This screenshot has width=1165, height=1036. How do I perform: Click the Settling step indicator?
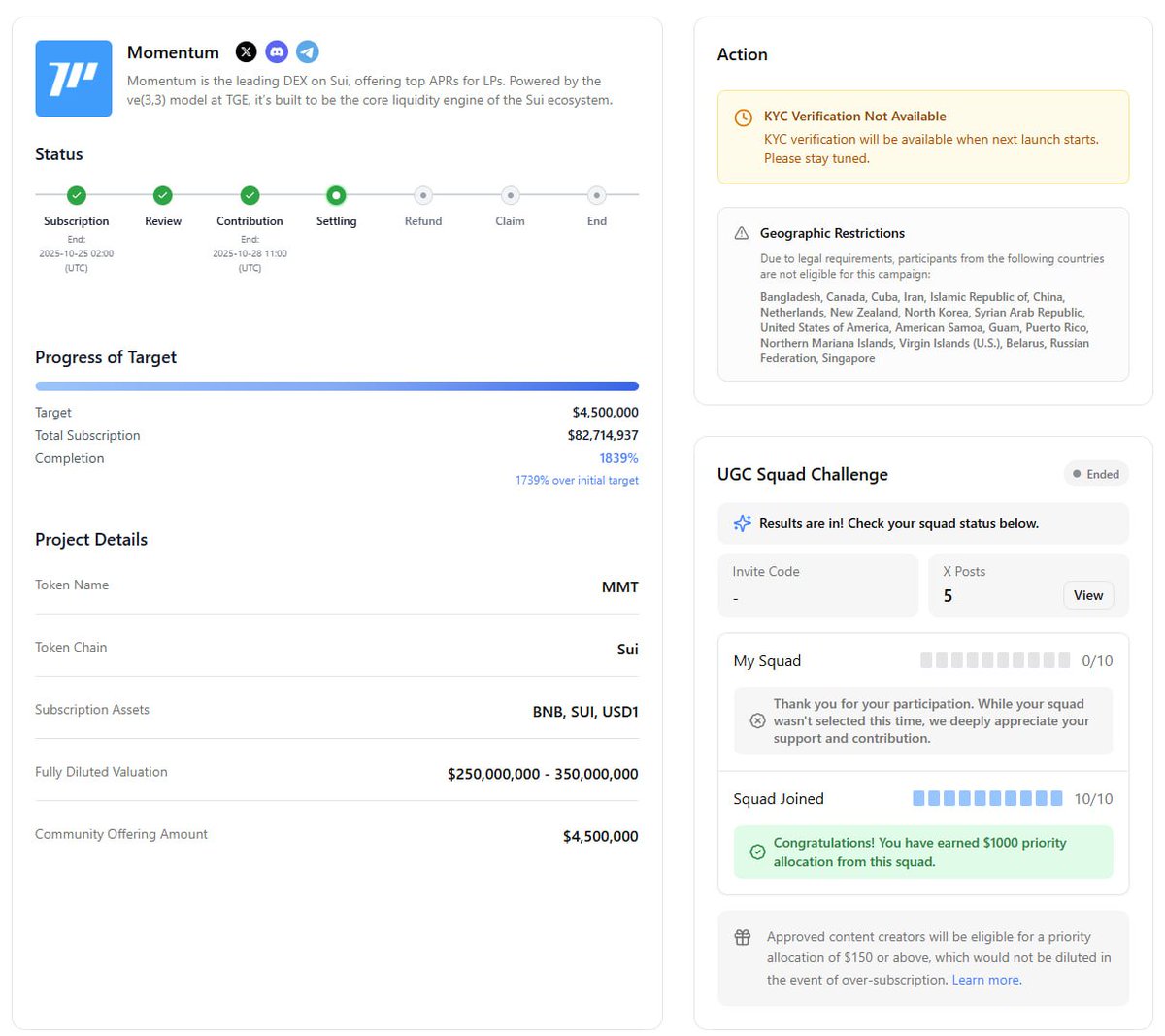coord(336,195)
